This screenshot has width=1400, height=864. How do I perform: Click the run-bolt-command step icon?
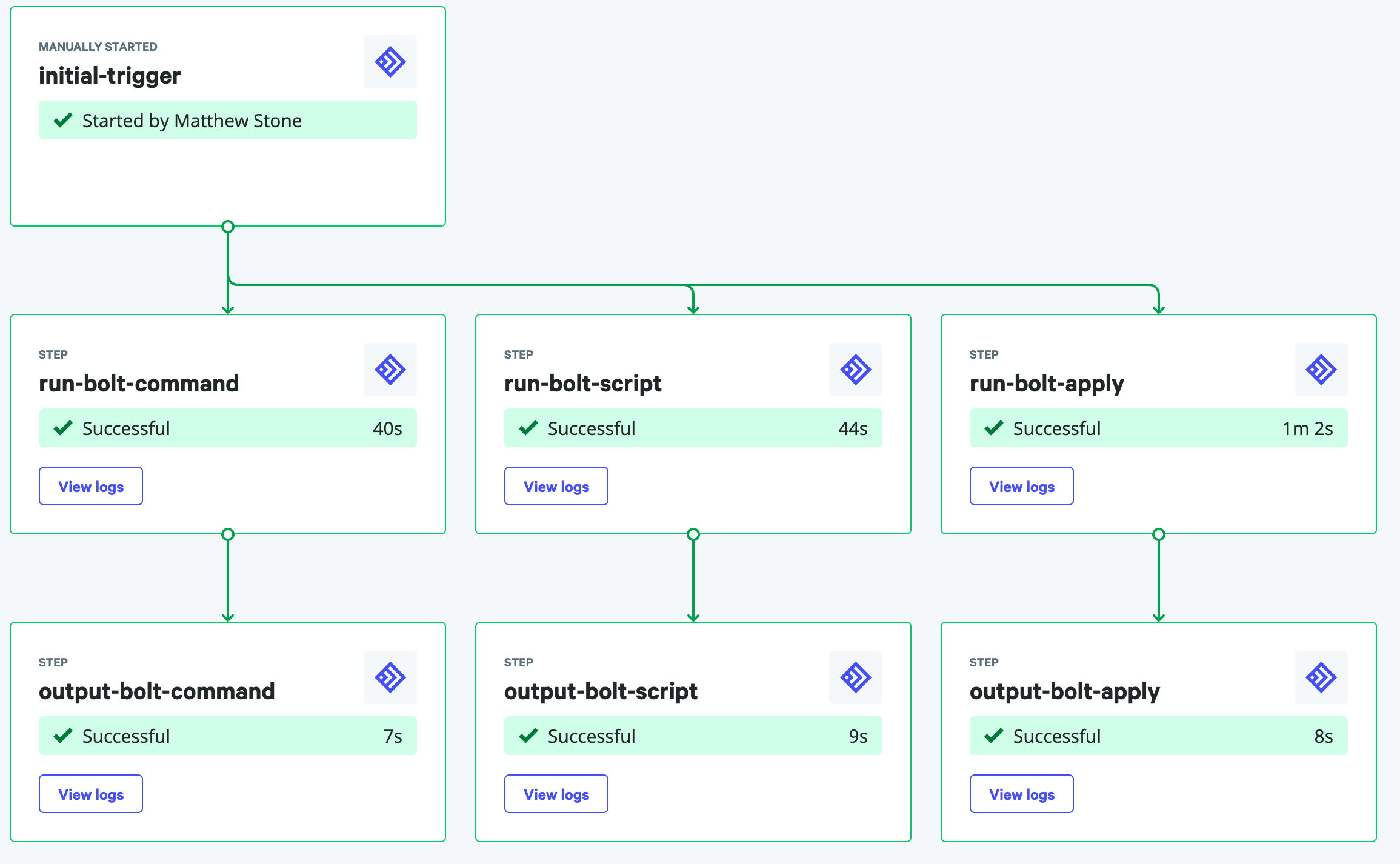[x=390, y=370]
